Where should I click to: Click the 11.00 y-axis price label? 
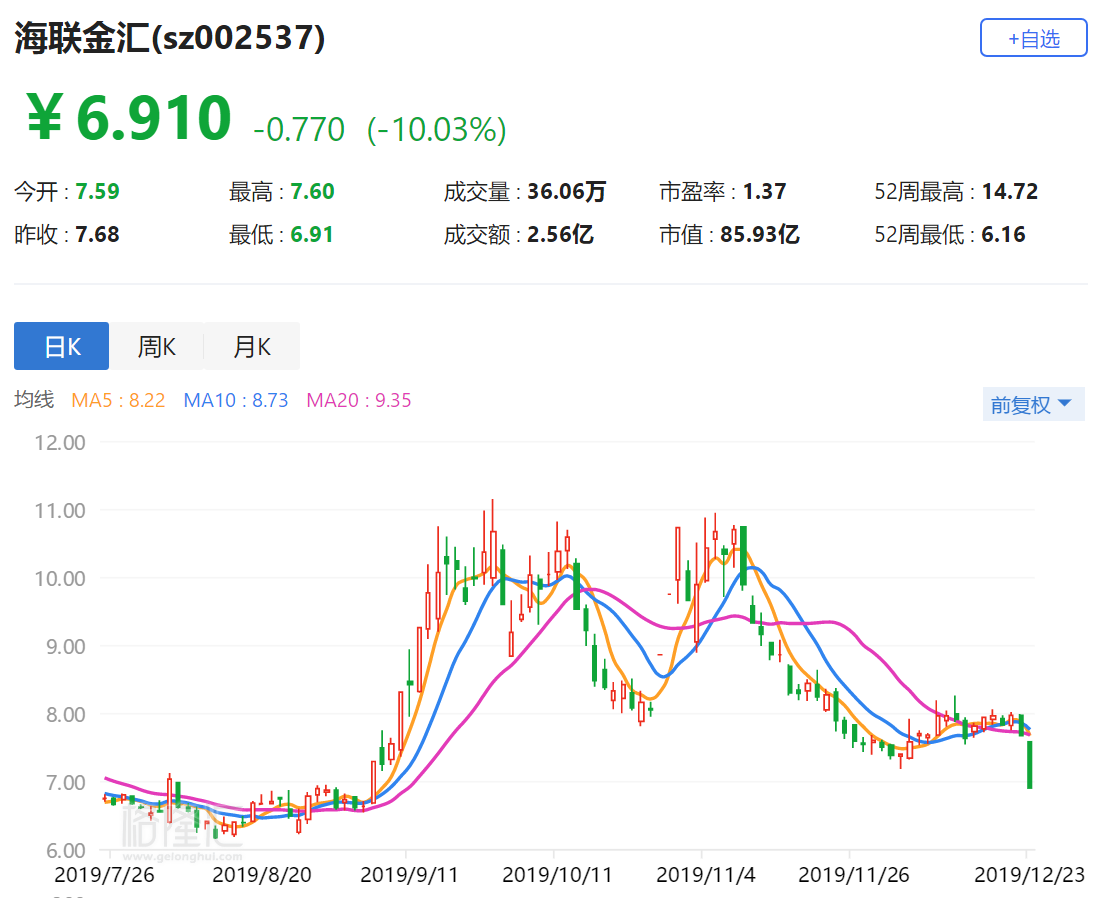click(x=60, y=511)
